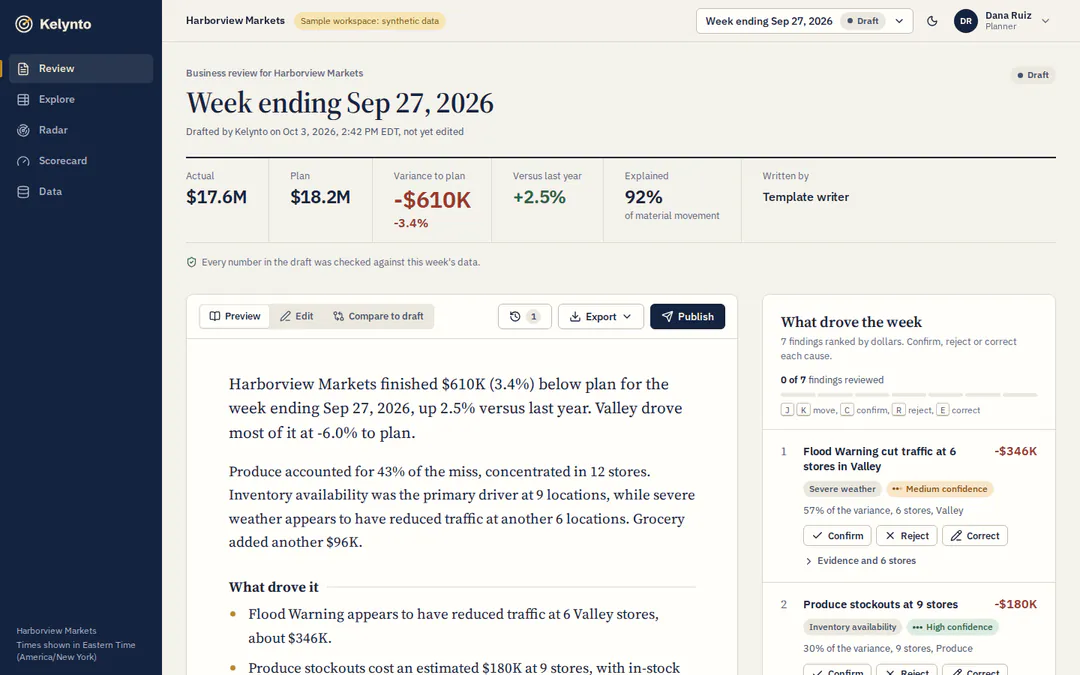Publish the review
The width and height of the screenshot is (1080, 675).
pos(687,316)
